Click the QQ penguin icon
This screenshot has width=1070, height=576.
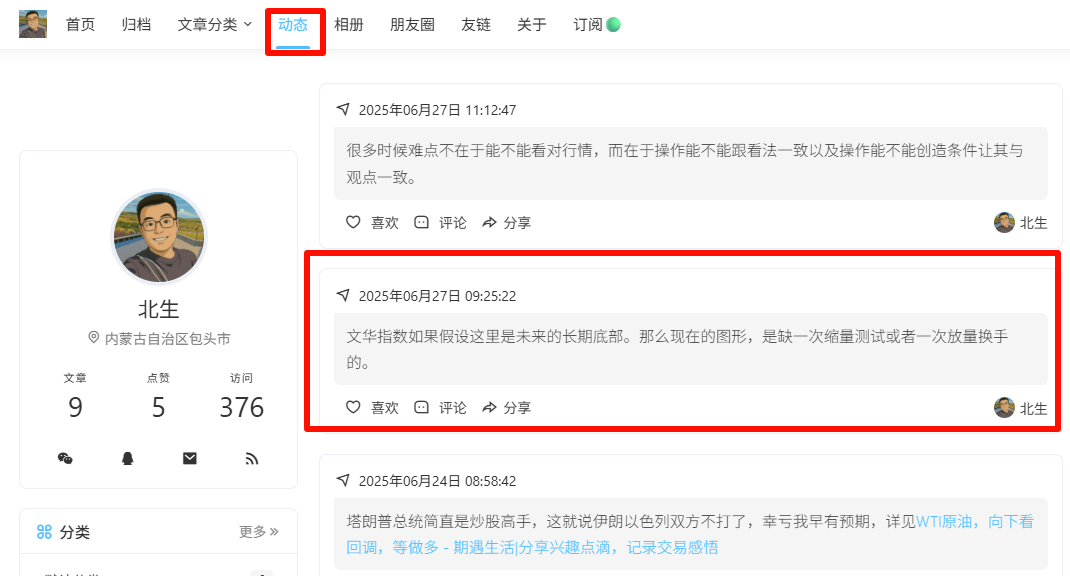coord(127,458)
